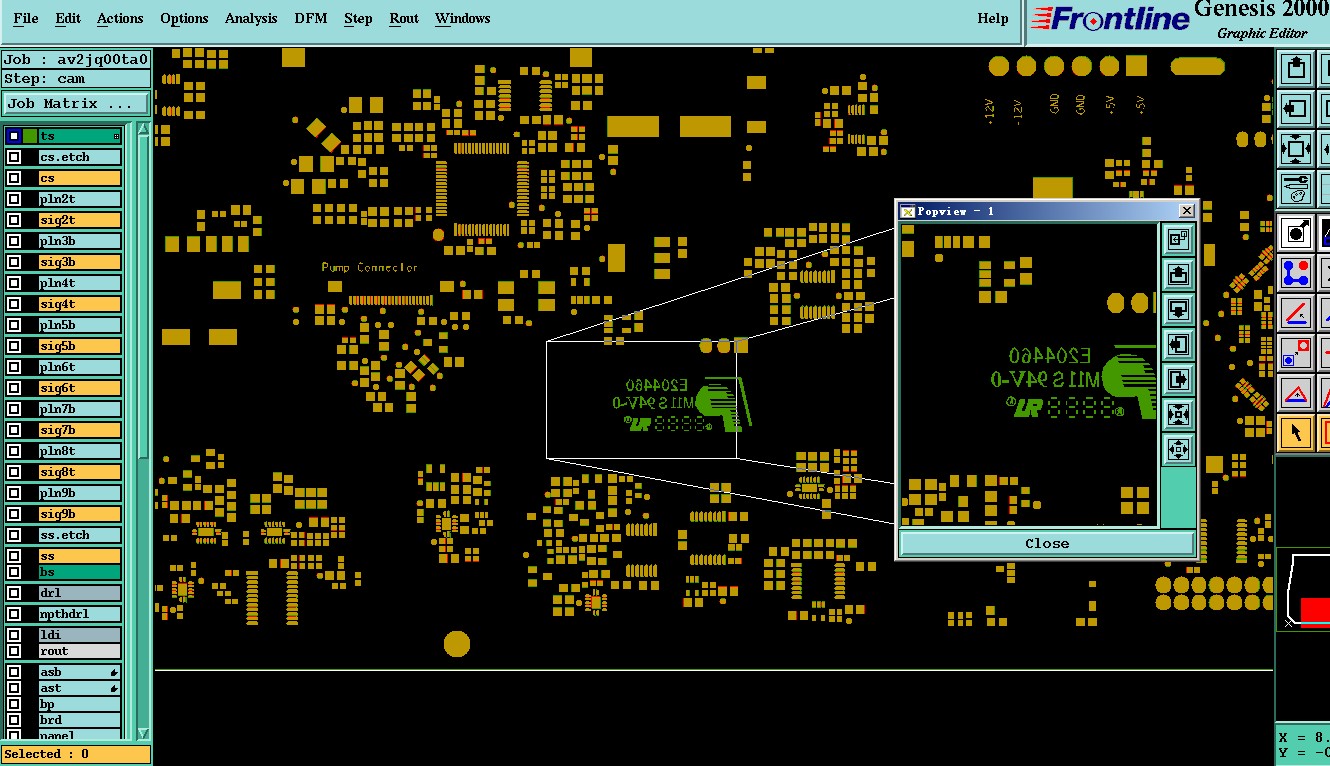Click the 'Pump Connector' board label
This screenshot has width=1330, height=766.
pos(369,267)
